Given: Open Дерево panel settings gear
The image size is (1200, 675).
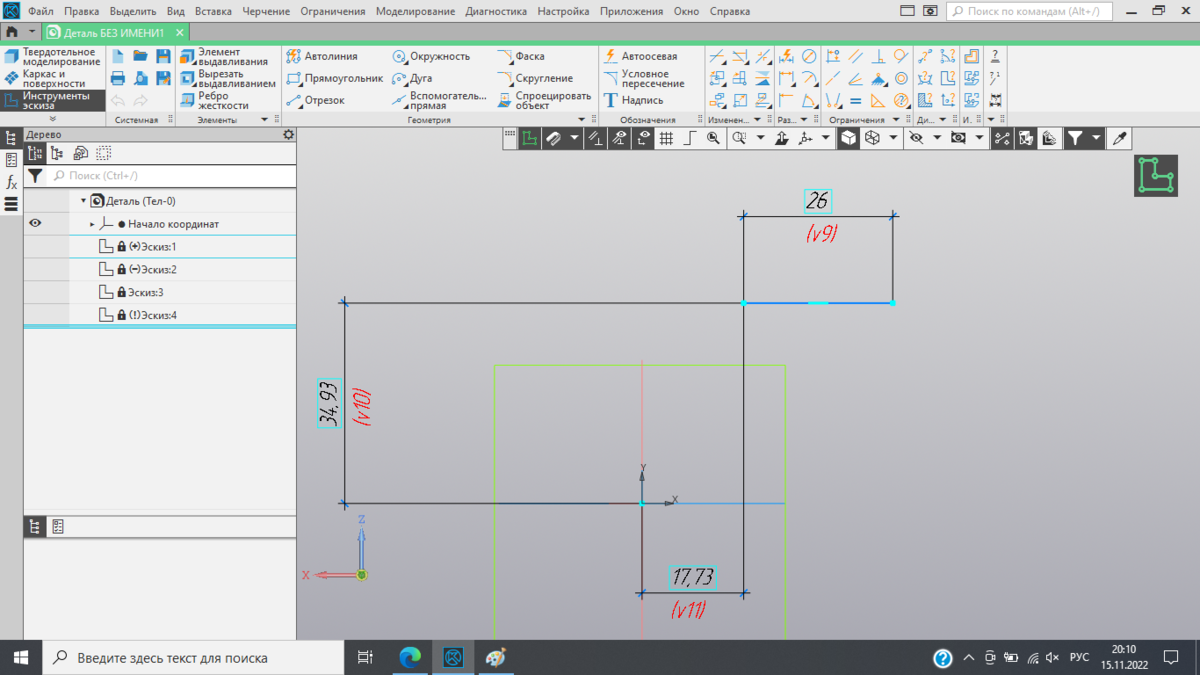Looking at the screenshot, I should 289,134.
